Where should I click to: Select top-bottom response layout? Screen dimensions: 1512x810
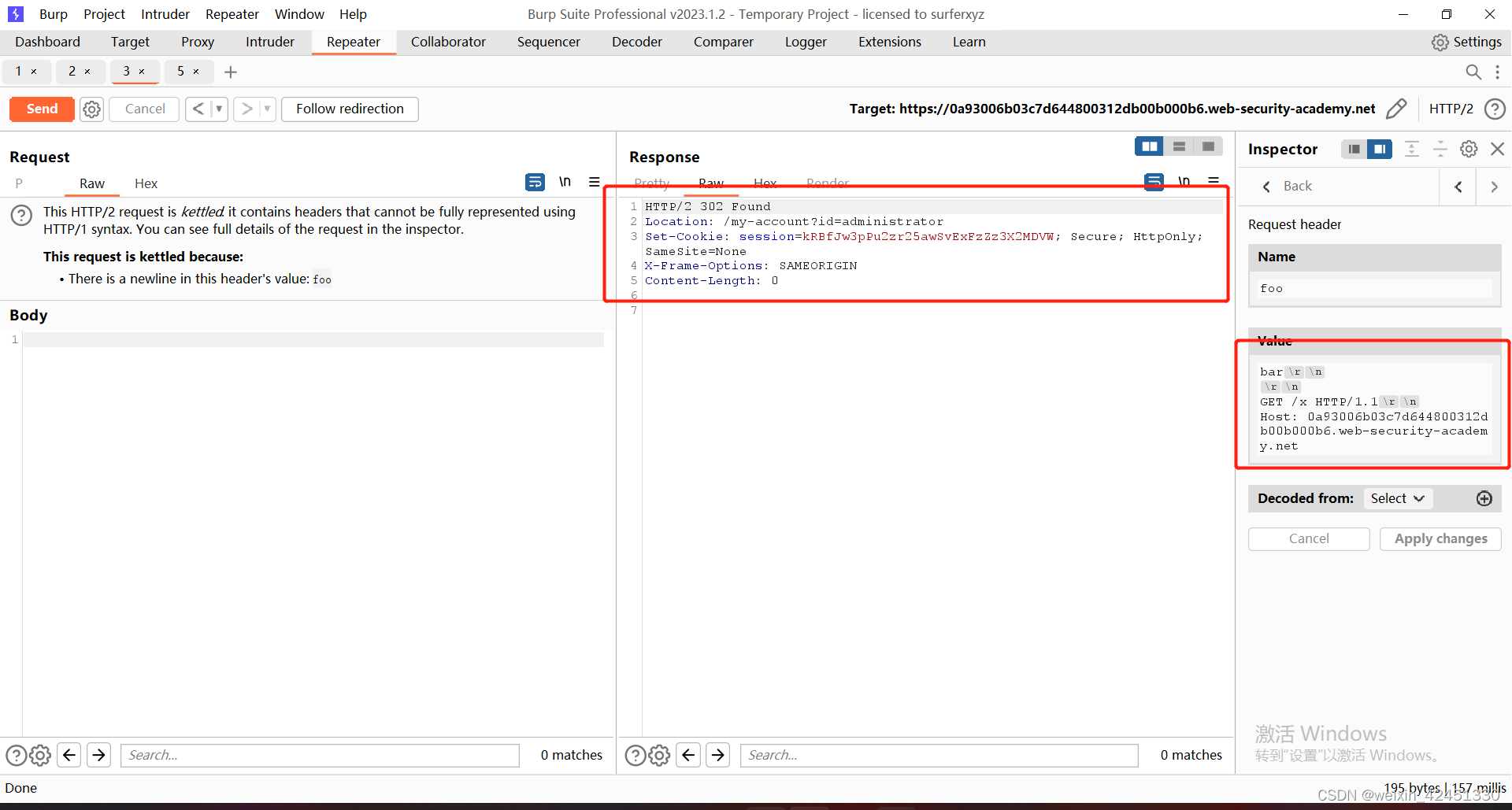[x=1179, y=146]
